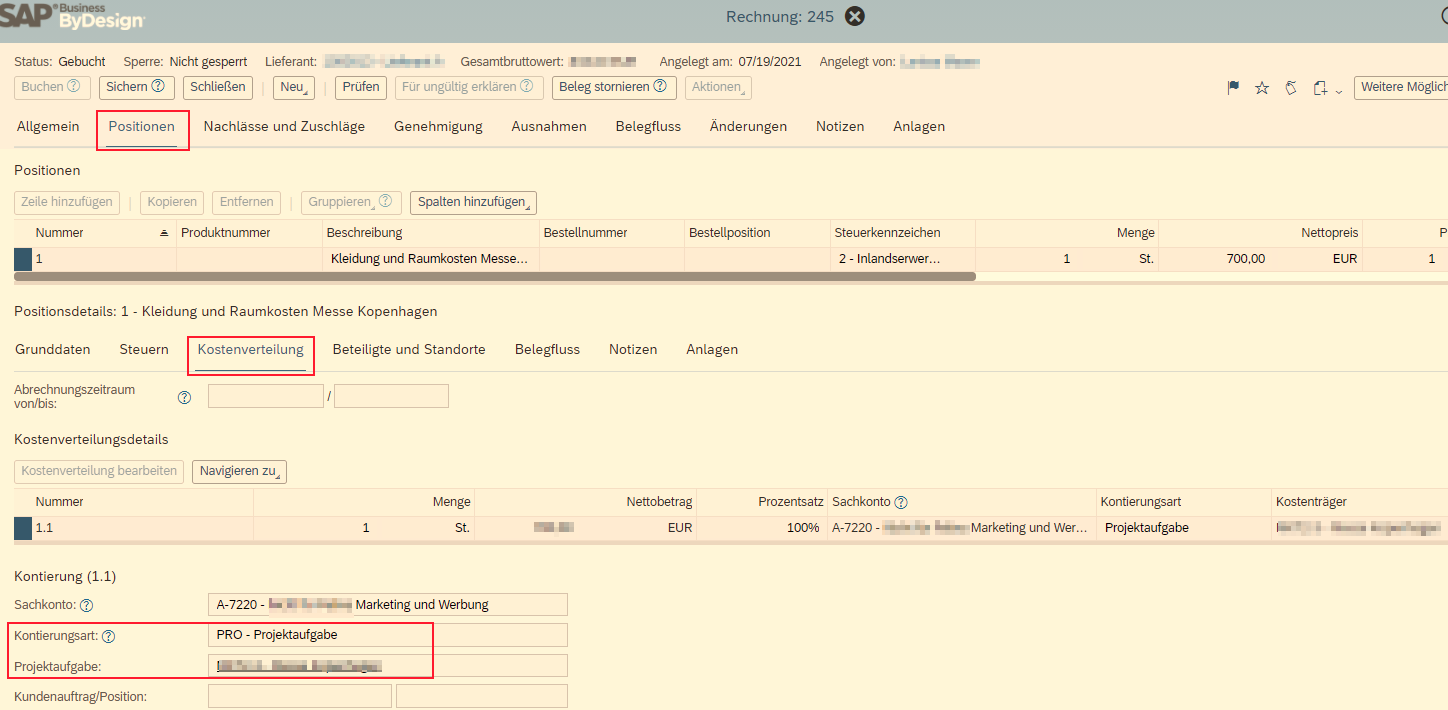Open the Navigieren zu dropdown
The width and height of the screenshot is (1448, 710).
239,471
